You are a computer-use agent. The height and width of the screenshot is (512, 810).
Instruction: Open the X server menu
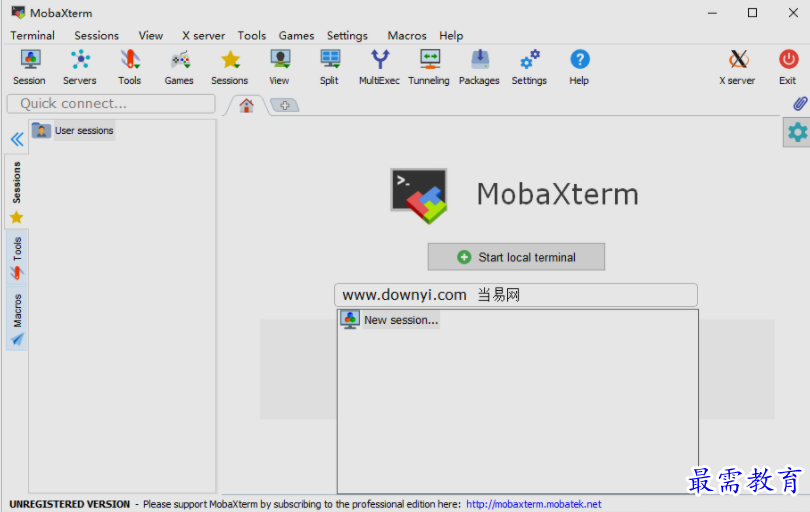click(203, 36)
